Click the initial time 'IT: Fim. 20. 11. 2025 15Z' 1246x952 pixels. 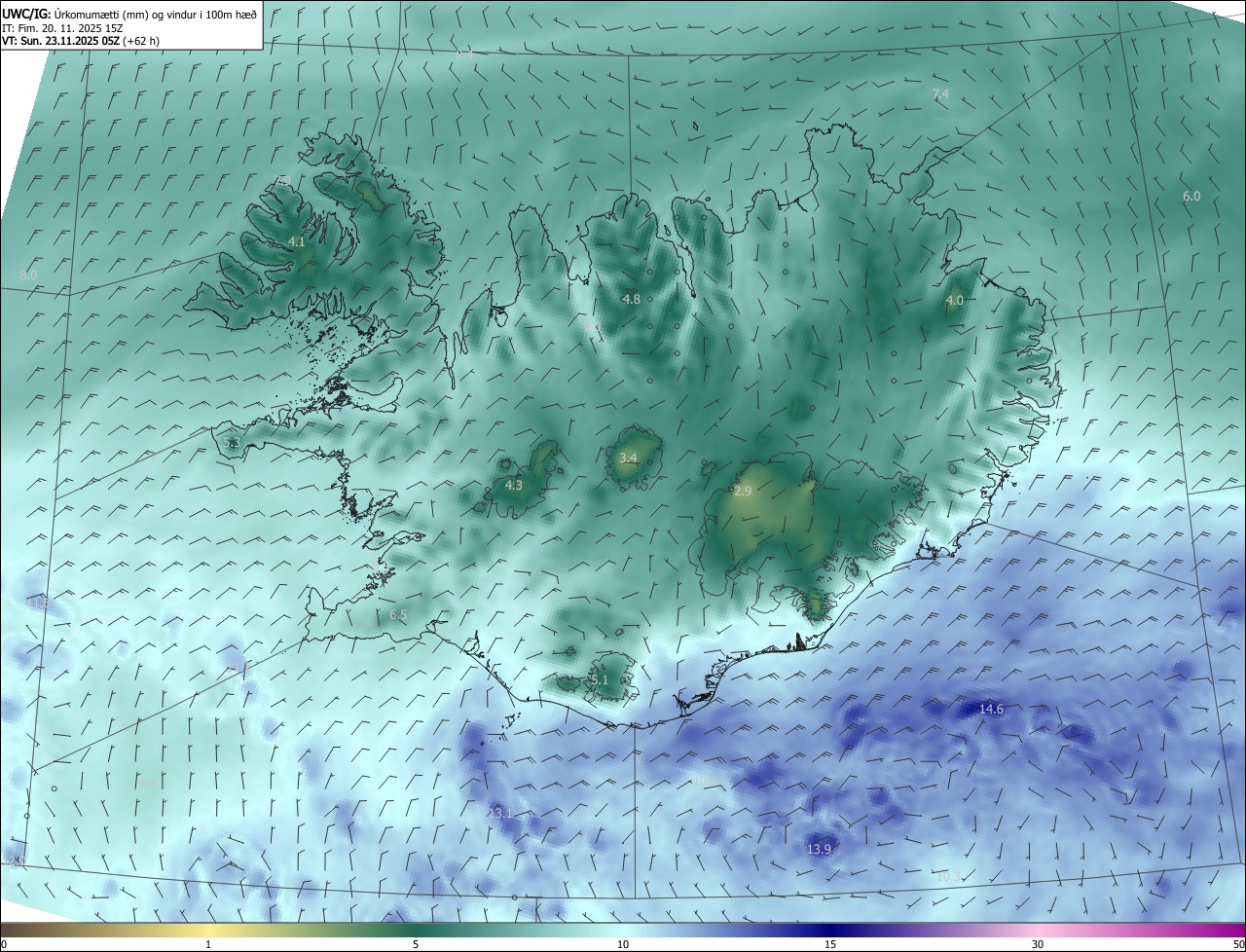tap(61, 28)
